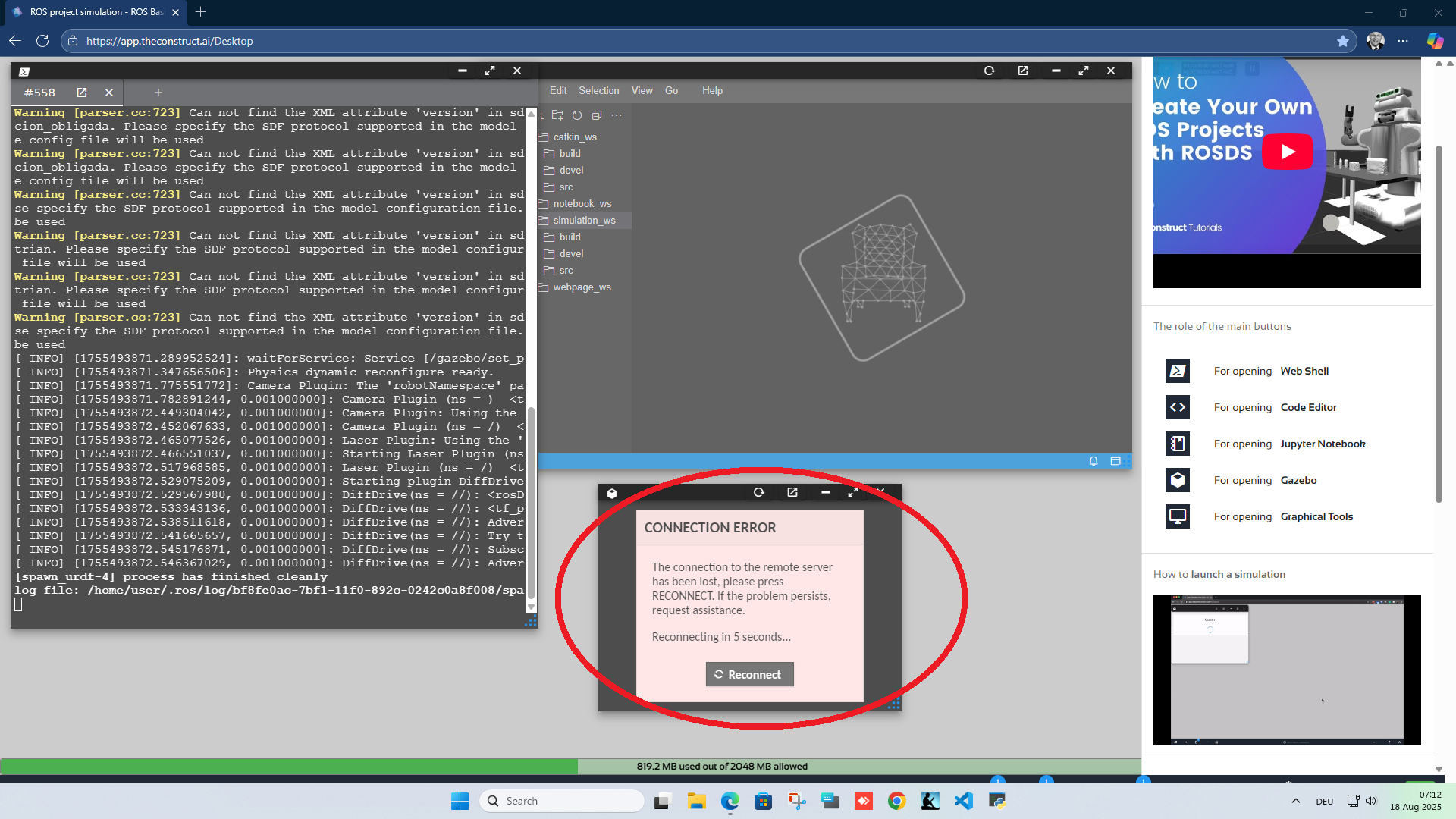Click the notification bell in editor status bar
The height and width of the screenshot is (819, 1456).
pos(1094,461)
